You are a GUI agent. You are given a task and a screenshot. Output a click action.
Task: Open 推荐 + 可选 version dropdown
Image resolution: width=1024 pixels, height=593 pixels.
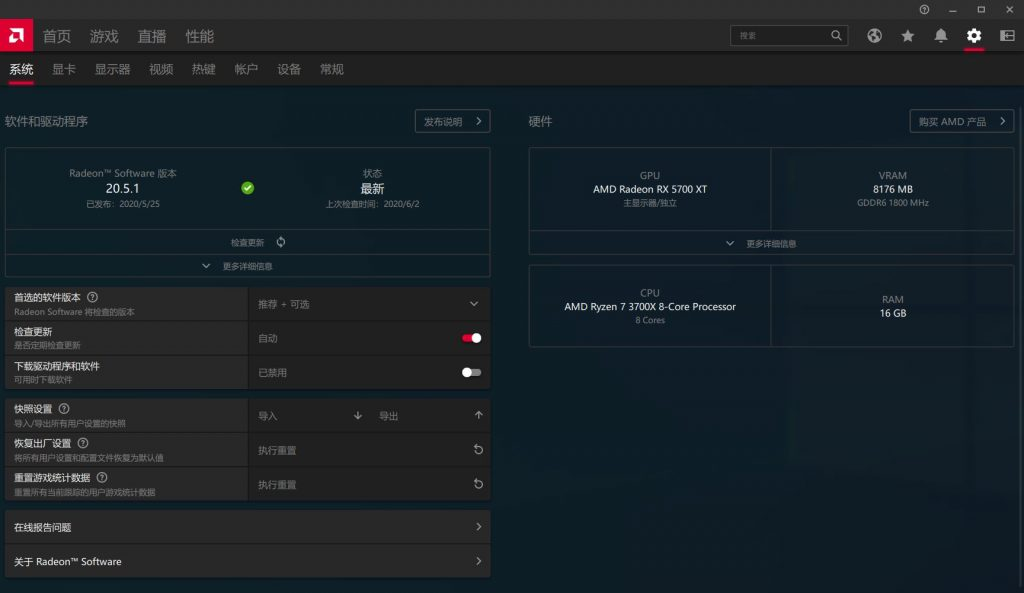point(369,304)
